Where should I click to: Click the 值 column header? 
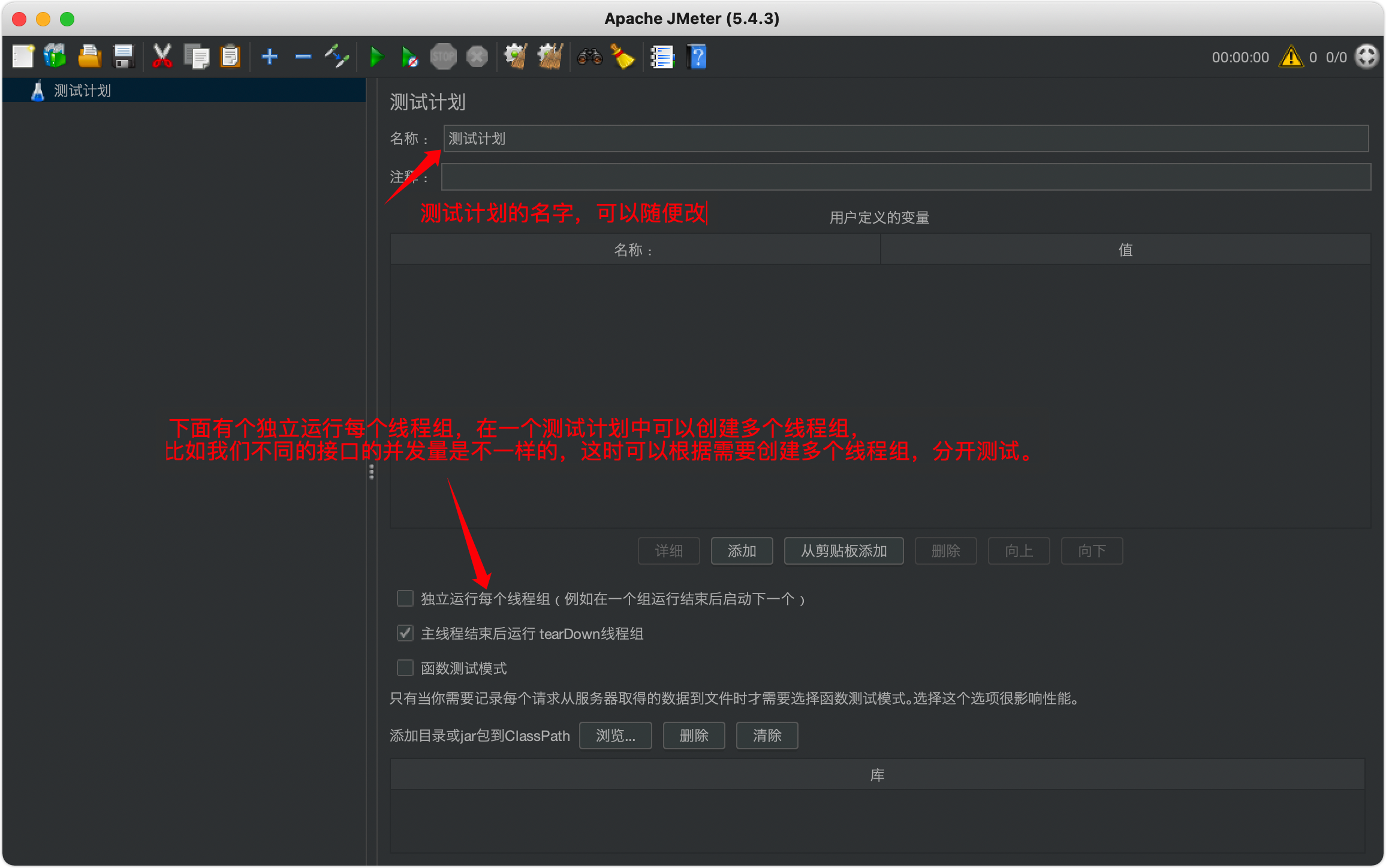click(x=1125, y=249)
